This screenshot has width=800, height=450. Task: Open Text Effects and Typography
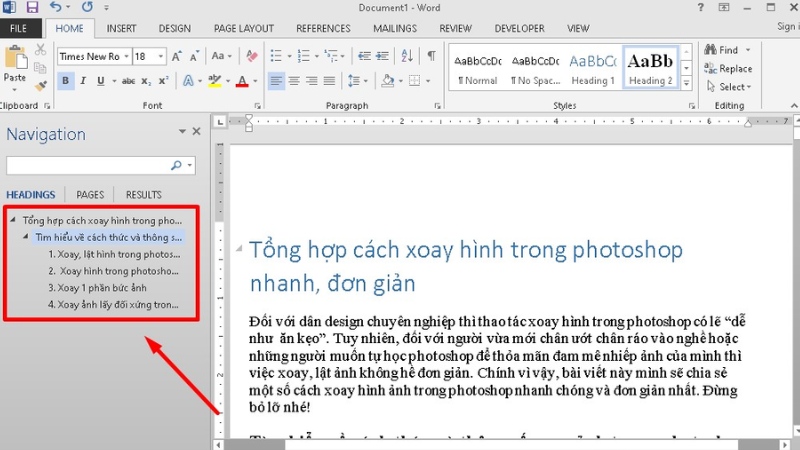point(188,81)
